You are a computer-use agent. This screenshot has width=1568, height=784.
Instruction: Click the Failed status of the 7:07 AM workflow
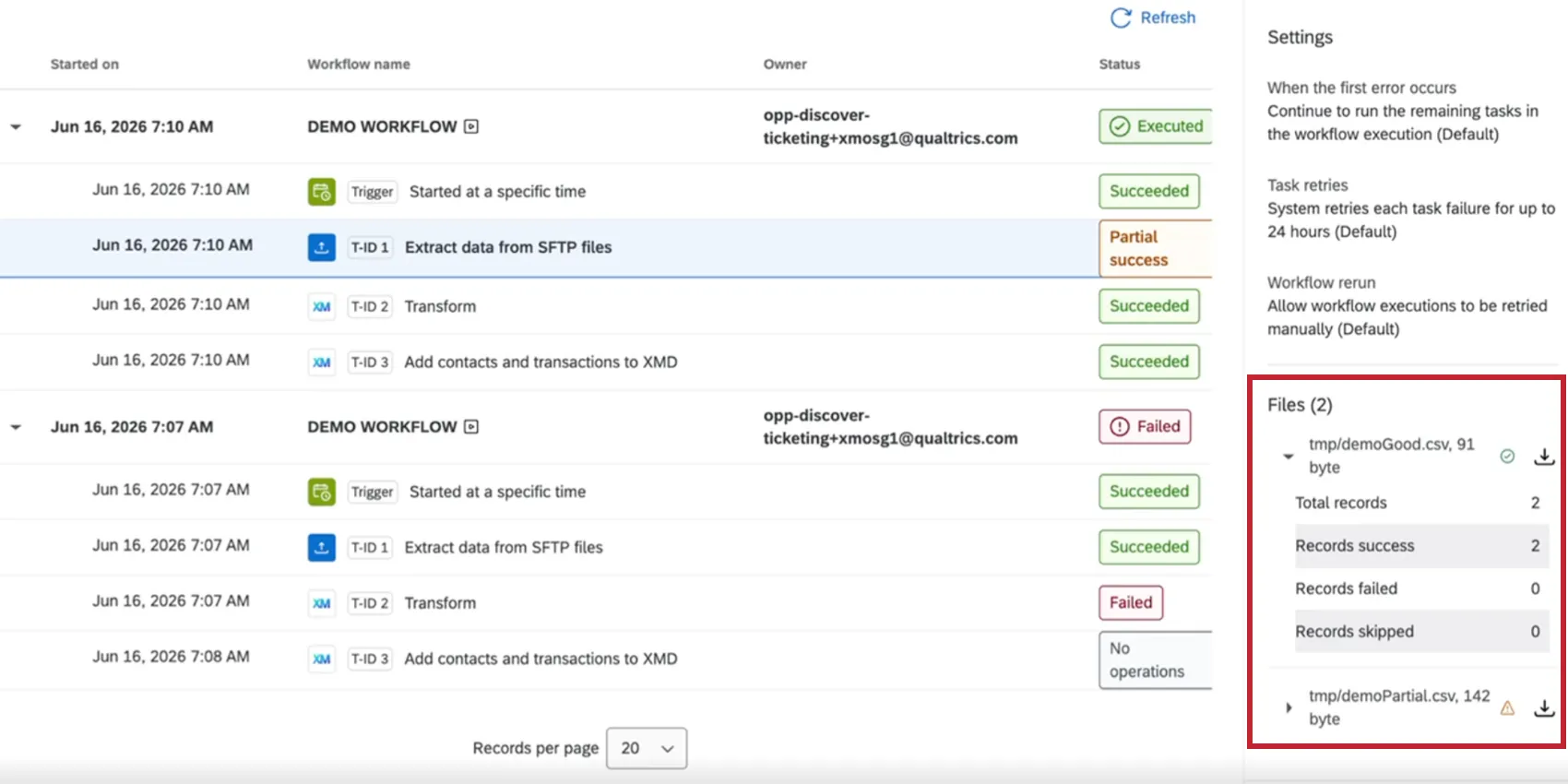[x=1145, y=426]
